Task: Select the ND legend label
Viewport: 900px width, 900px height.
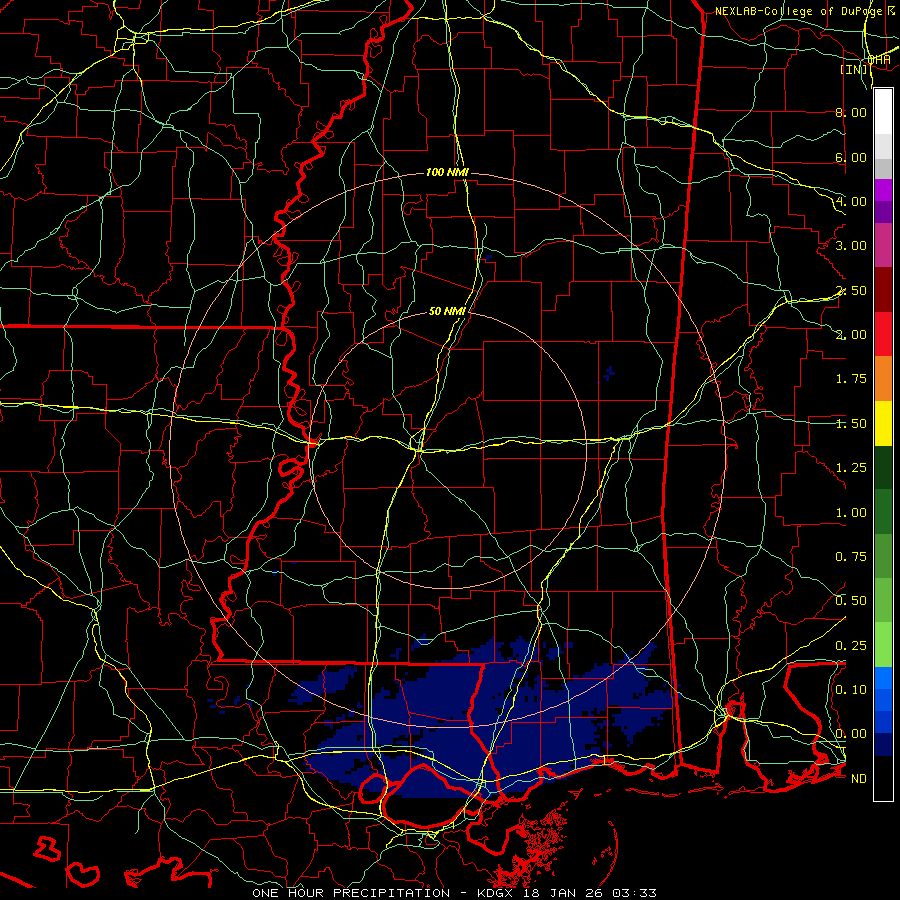Action: [859, 779]
